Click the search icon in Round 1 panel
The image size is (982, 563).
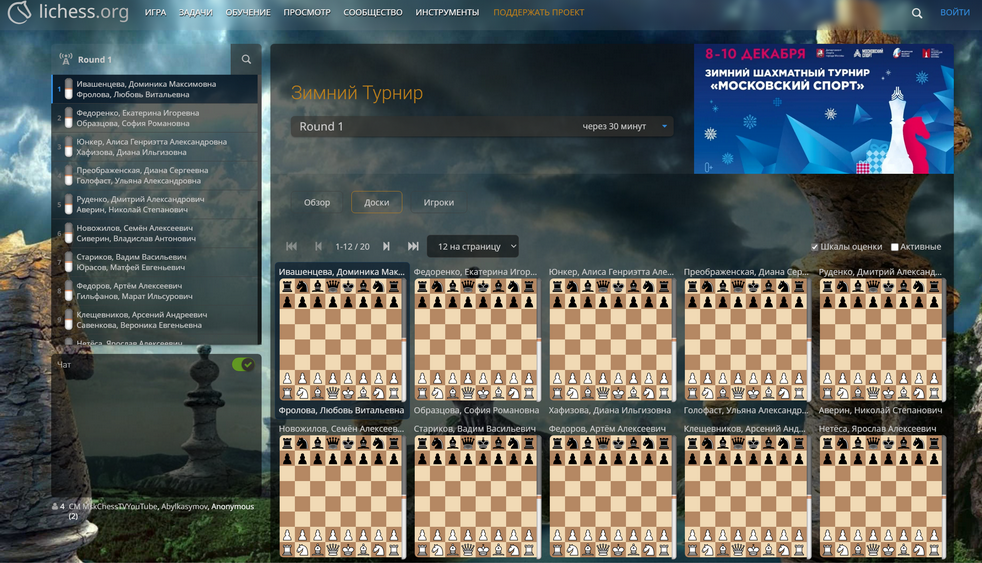246,60
